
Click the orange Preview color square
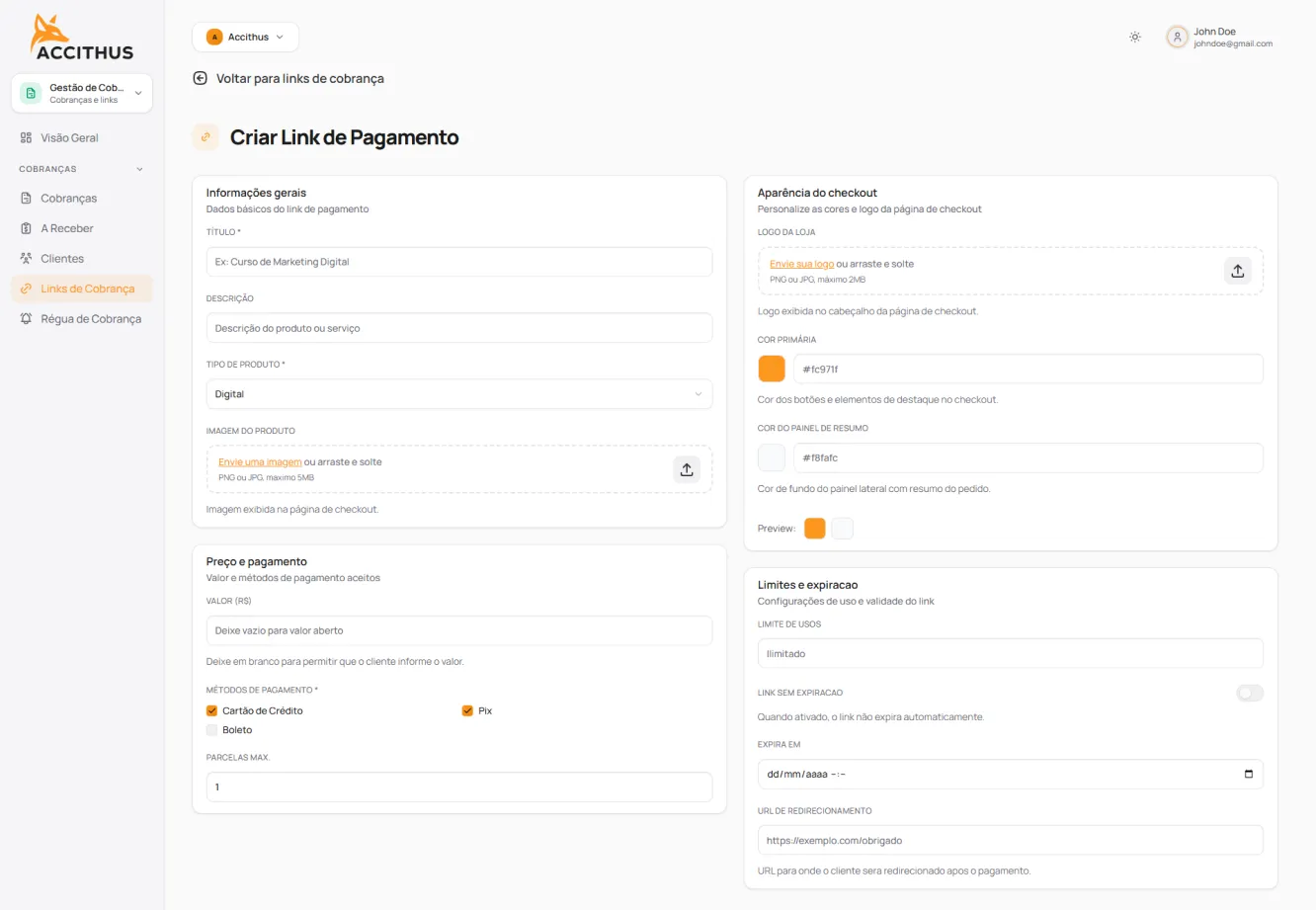[815, 529]
